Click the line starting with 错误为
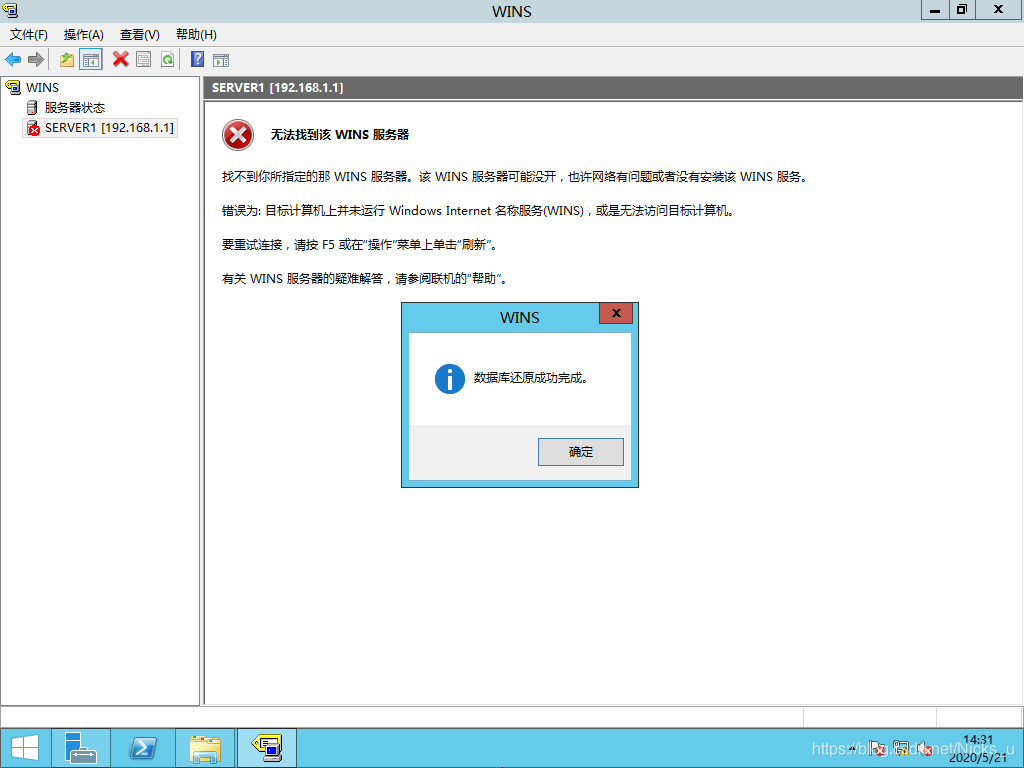The width and height of the screenshot is (1024, 768). [x=479, y=211]
